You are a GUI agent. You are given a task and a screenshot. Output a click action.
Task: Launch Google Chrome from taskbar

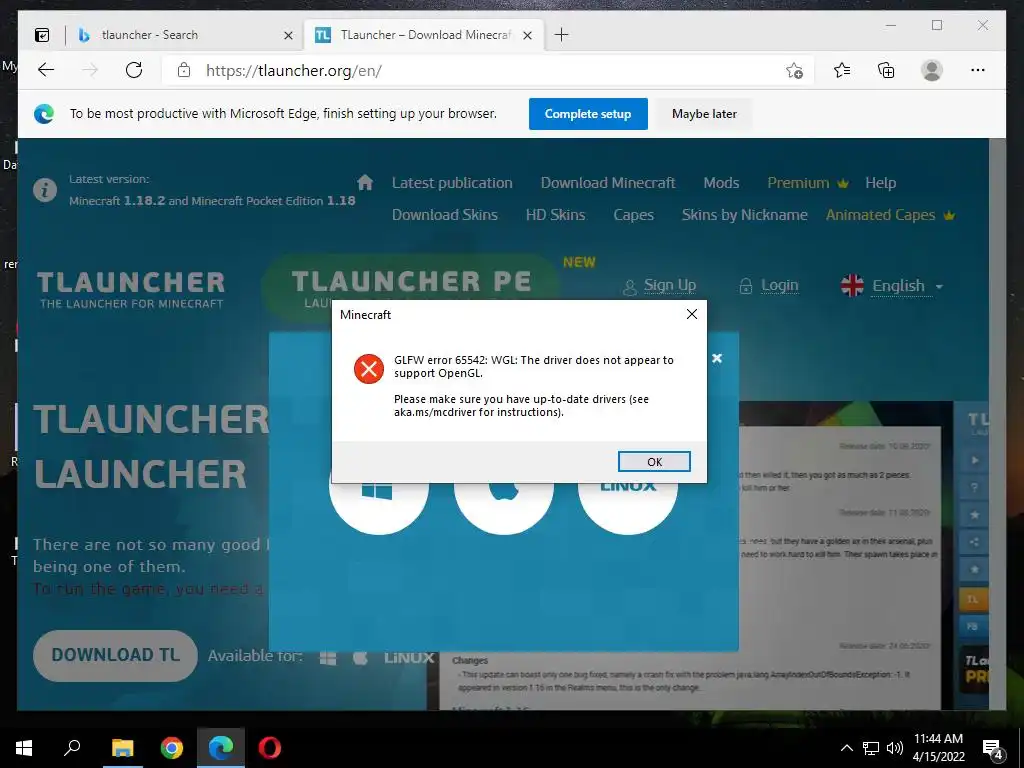point(172,748)
